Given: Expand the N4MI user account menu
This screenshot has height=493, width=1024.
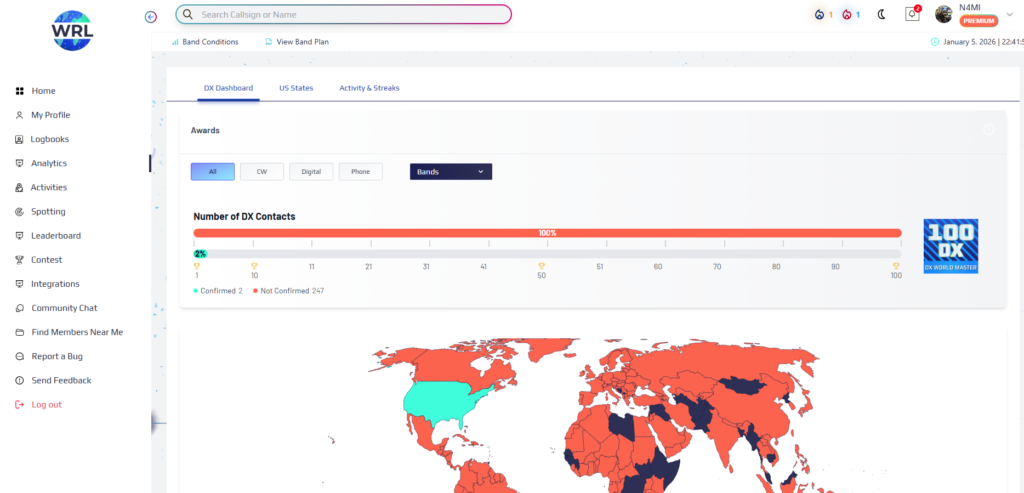Looking at the screenshot, I should click(x=1010, y=14).
